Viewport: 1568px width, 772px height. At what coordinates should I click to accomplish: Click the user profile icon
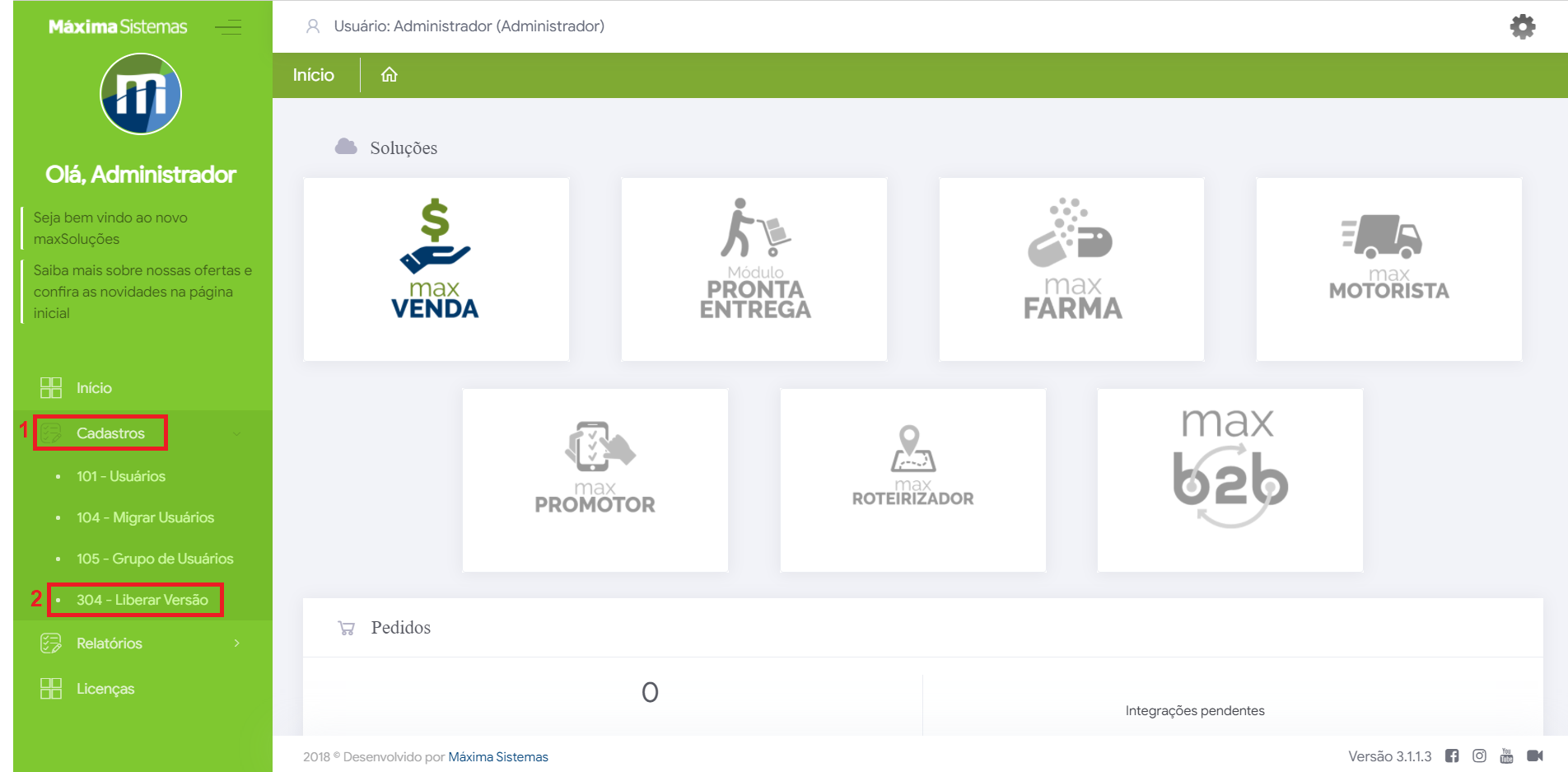tap(313, 26)
